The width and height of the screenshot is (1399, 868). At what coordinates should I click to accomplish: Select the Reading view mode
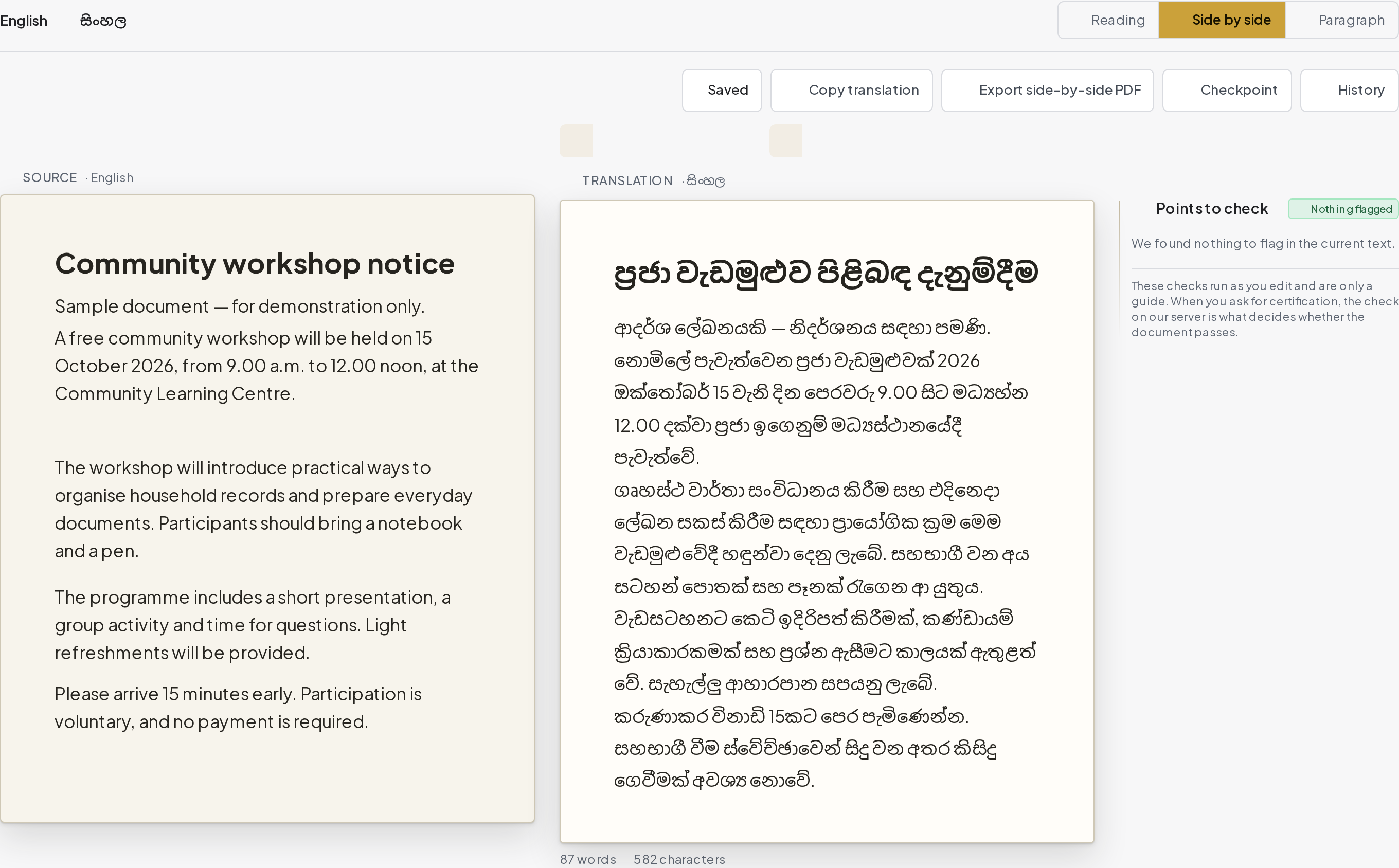tap(1108, 20)
